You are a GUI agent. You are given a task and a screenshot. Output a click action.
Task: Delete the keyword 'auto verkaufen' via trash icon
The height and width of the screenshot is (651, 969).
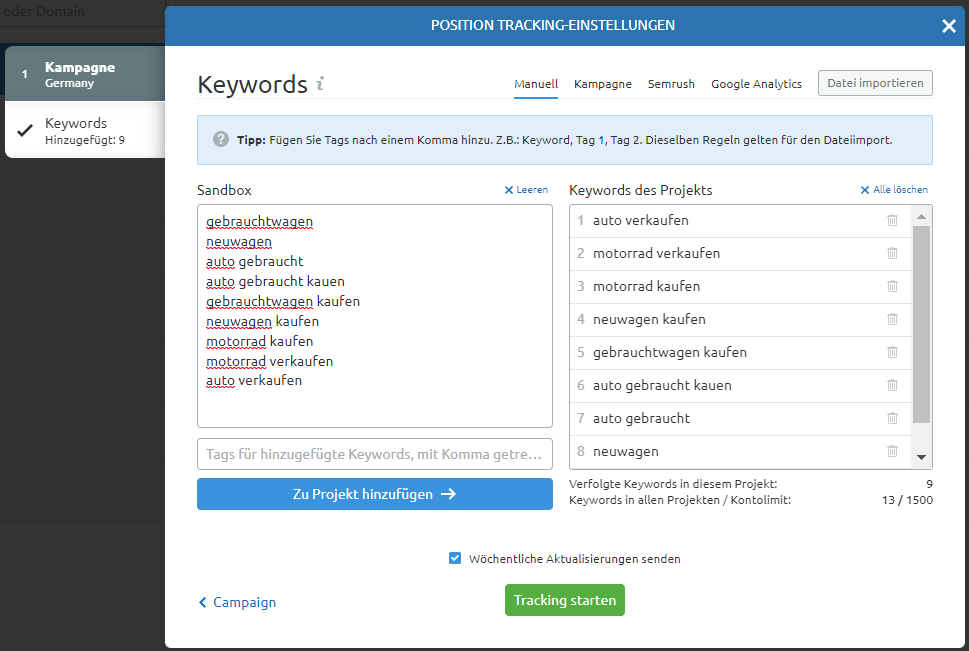[892, 220]
